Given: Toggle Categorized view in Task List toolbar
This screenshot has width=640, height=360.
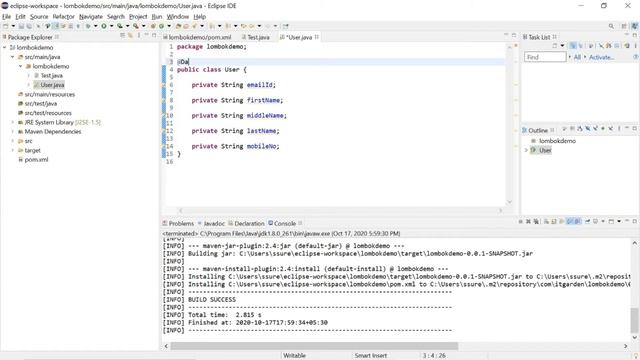Looking at the screenshot, I should [573, 46].
